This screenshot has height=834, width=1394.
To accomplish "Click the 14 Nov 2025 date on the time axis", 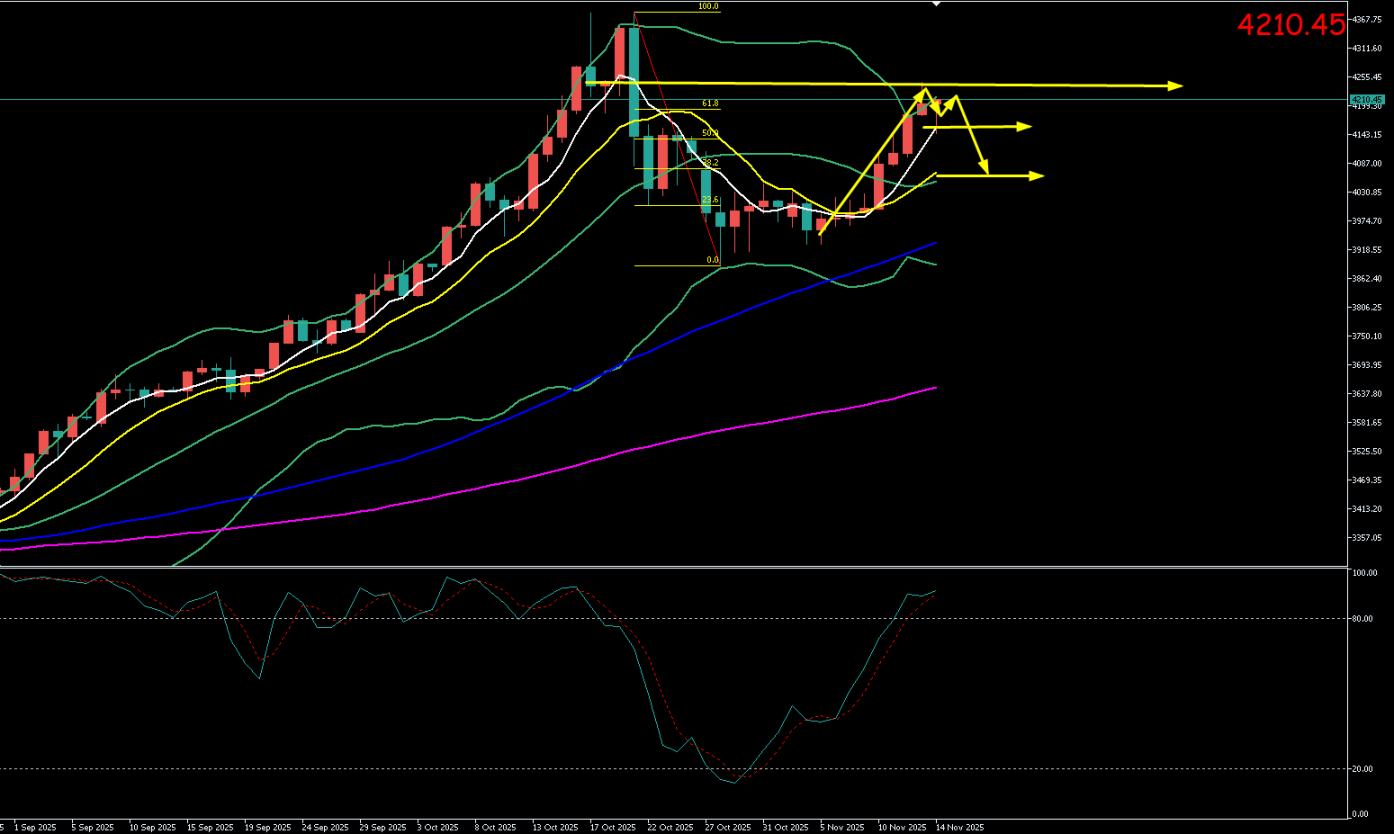I will click(961, 827).
